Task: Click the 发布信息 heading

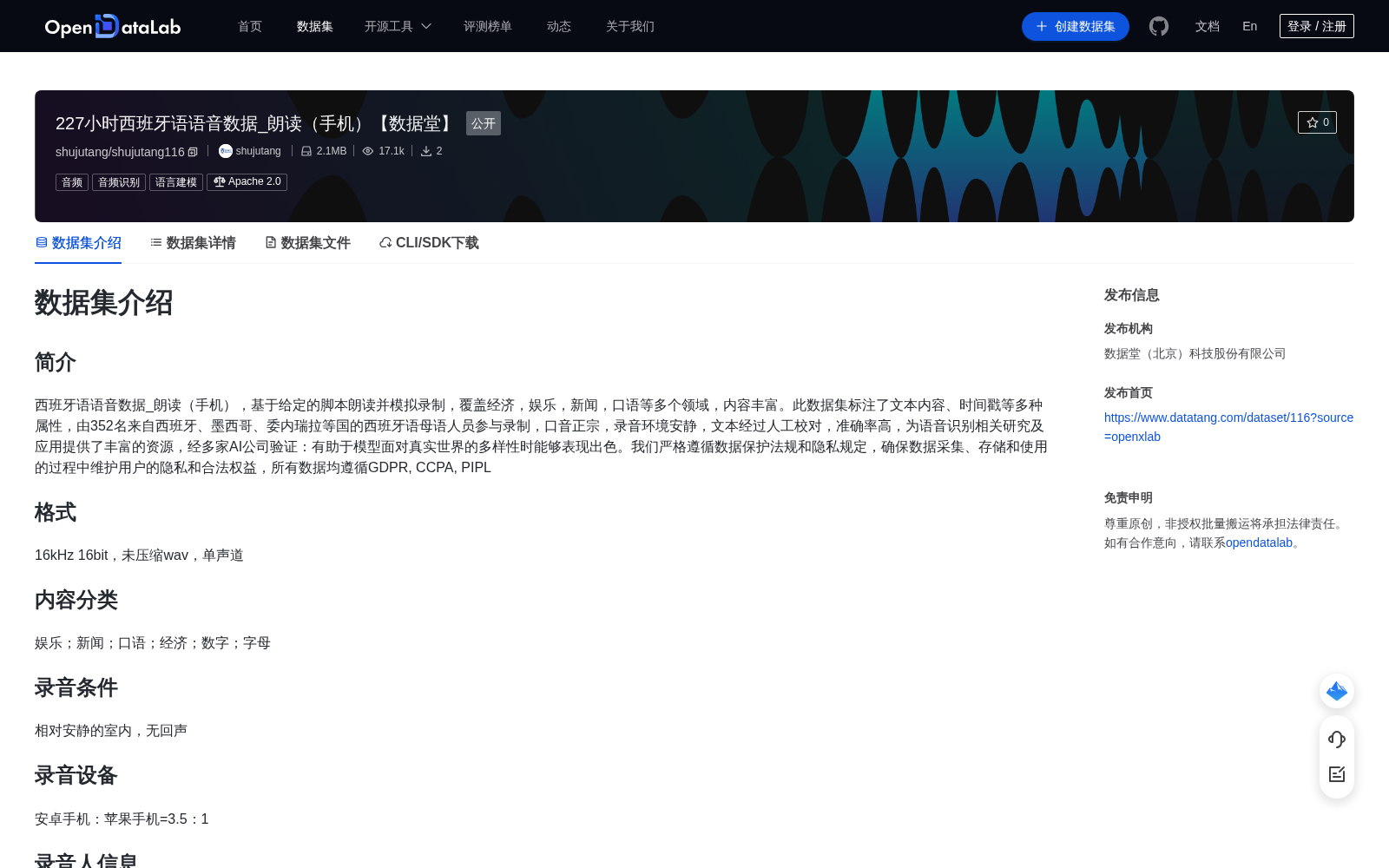Action: 1132,295
